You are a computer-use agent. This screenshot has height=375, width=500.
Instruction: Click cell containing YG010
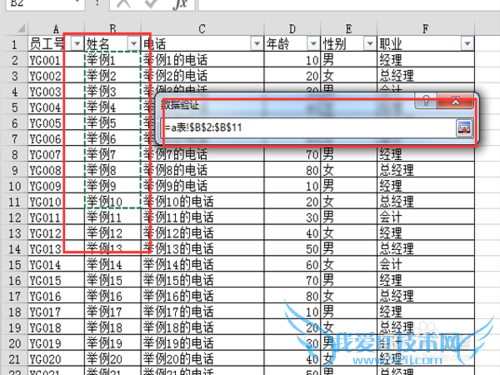56,202
